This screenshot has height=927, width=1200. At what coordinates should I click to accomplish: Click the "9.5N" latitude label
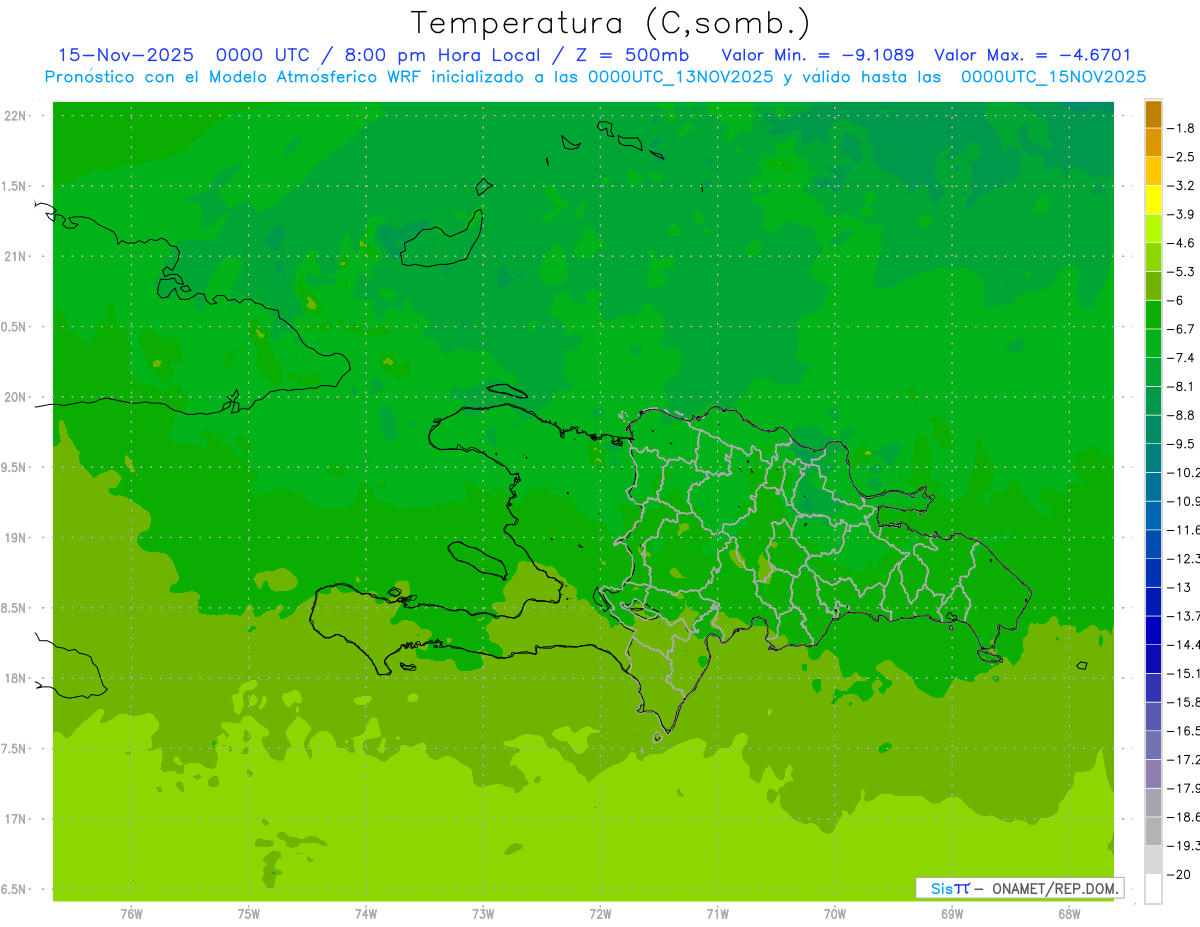point(15,468)
